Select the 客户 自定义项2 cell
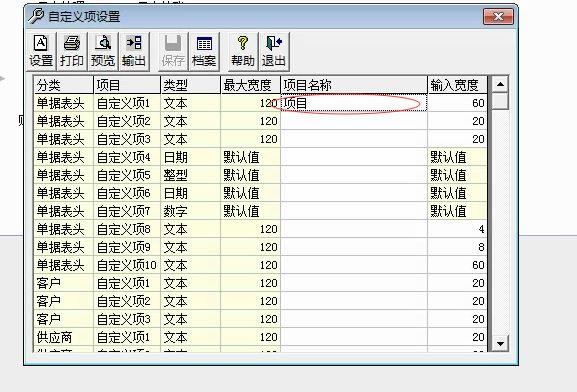The width and height of the screenshot is (577, 392). coord(127,301)
